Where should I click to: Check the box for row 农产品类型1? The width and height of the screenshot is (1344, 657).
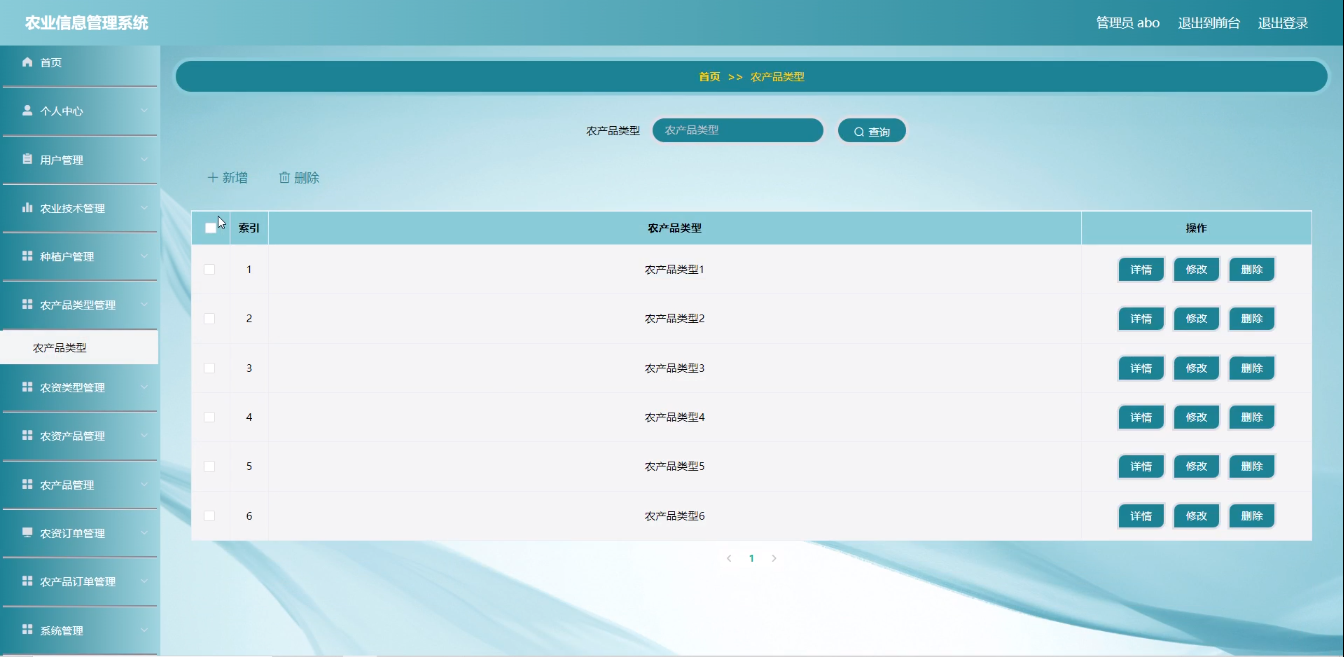tap(209, 269)
